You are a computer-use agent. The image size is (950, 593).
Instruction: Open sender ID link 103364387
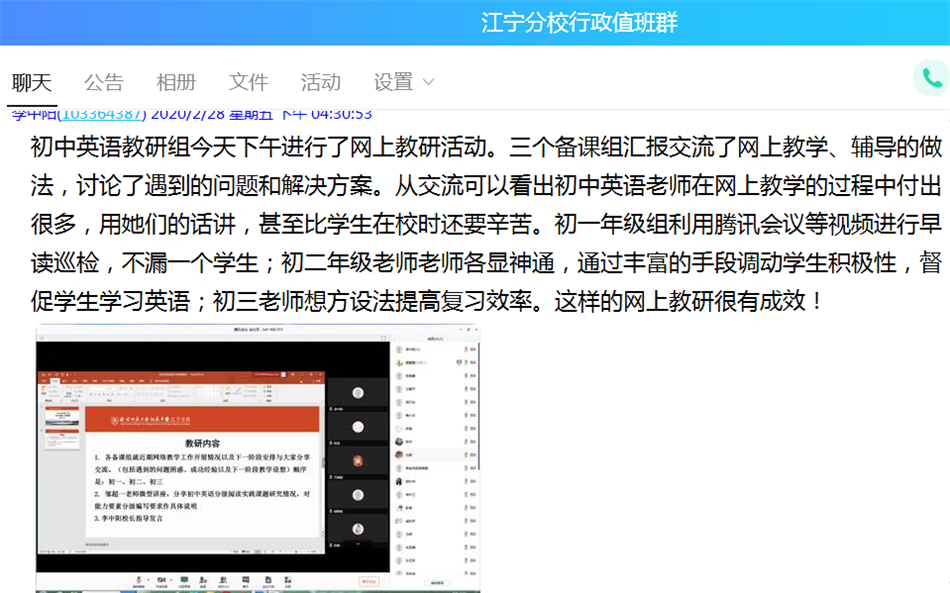click(x=103, y=114)
